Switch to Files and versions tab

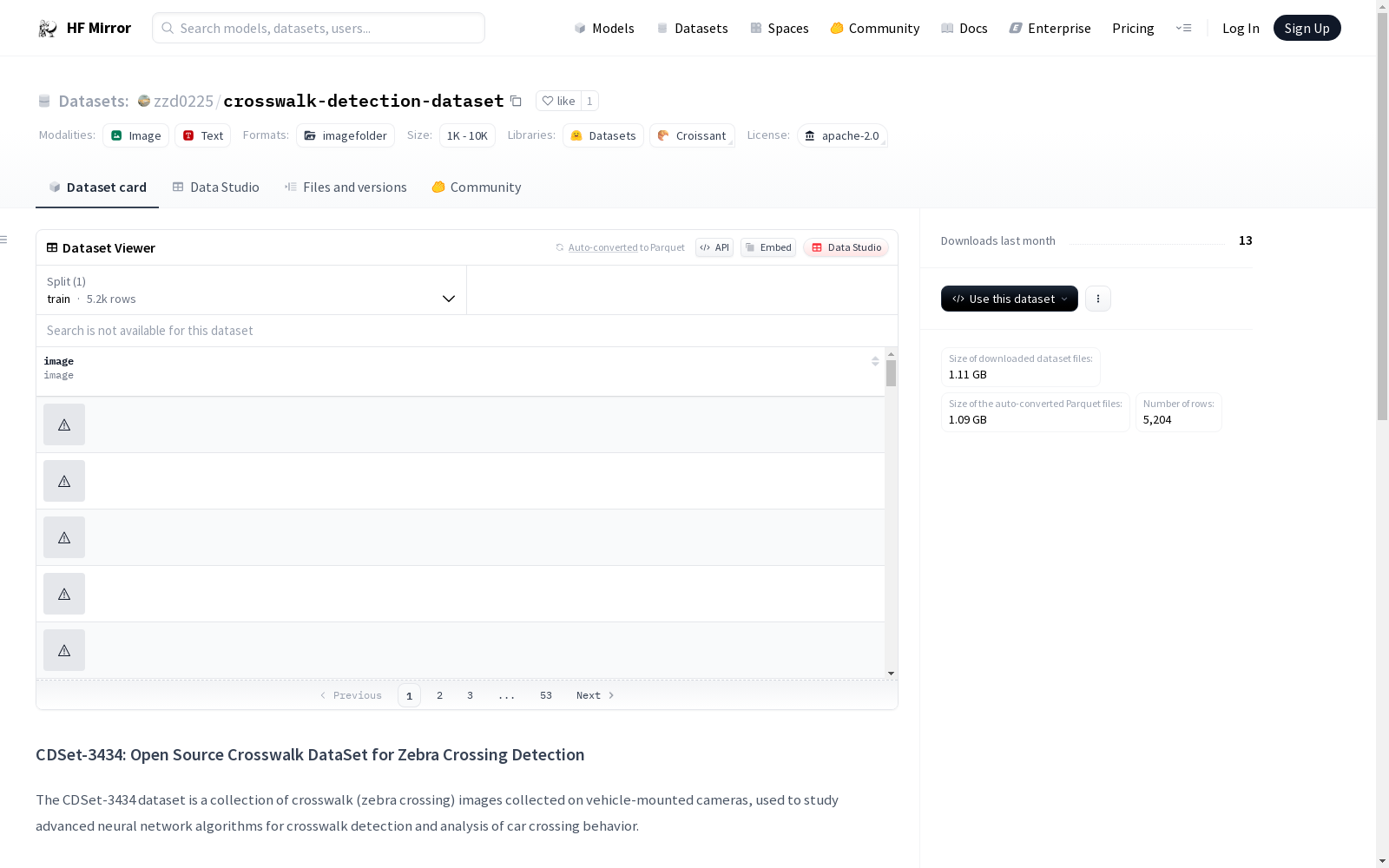tap(346, 187)
